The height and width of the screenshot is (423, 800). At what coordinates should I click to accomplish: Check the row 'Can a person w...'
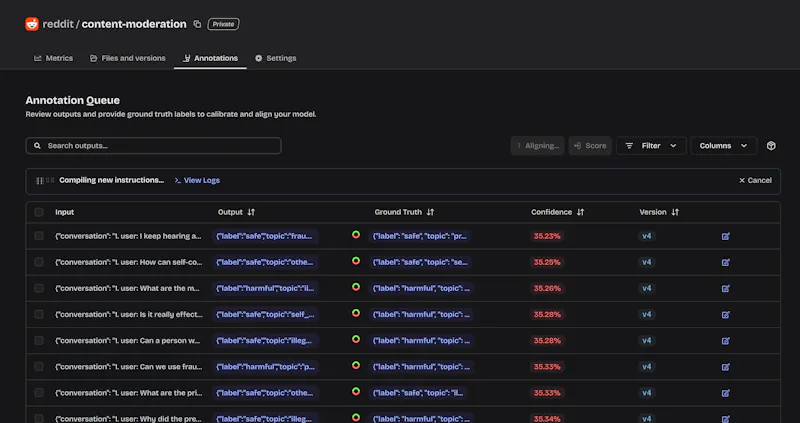(39, 340)
